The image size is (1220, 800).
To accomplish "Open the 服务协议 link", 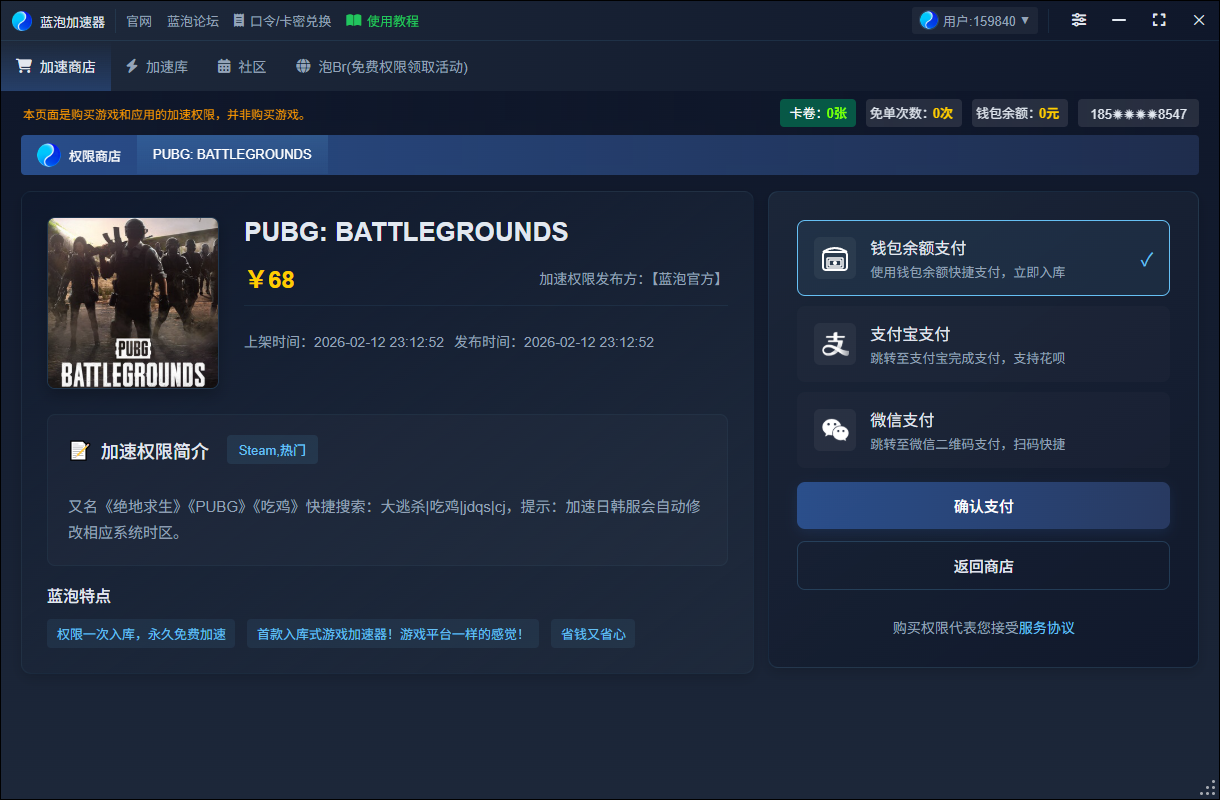I will (1047, 628).
